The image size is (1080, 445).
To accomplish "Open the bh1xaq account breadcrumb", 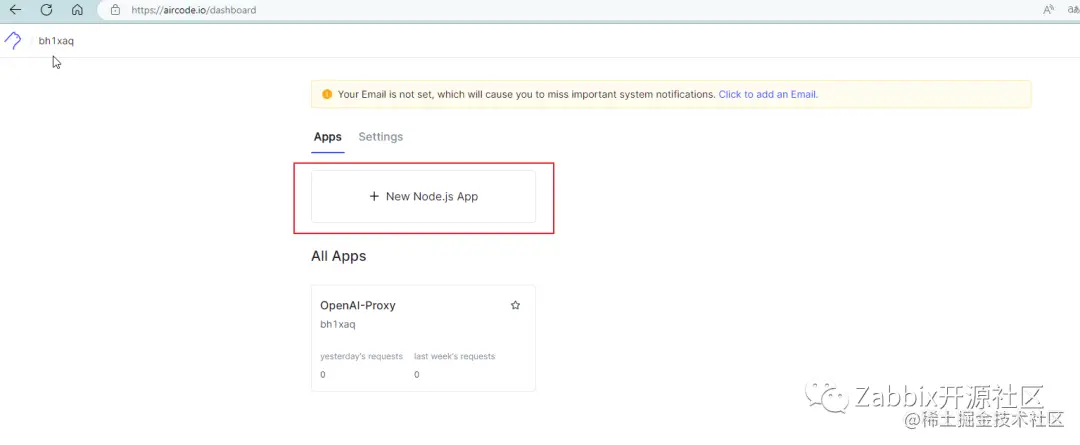I will tap(56, 41).
